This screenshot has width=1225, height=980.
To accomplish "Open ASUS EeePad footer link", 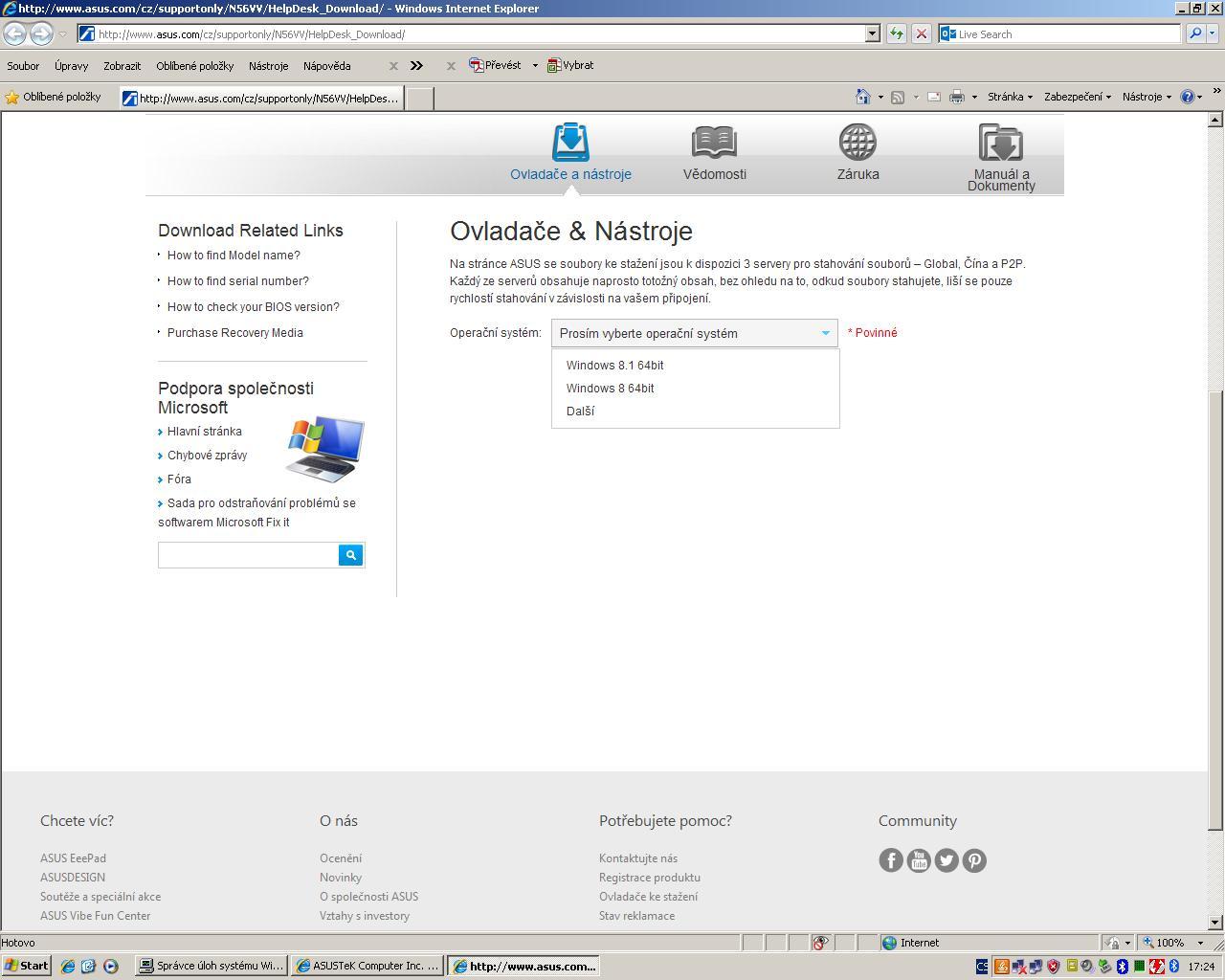I will point(73,858).
